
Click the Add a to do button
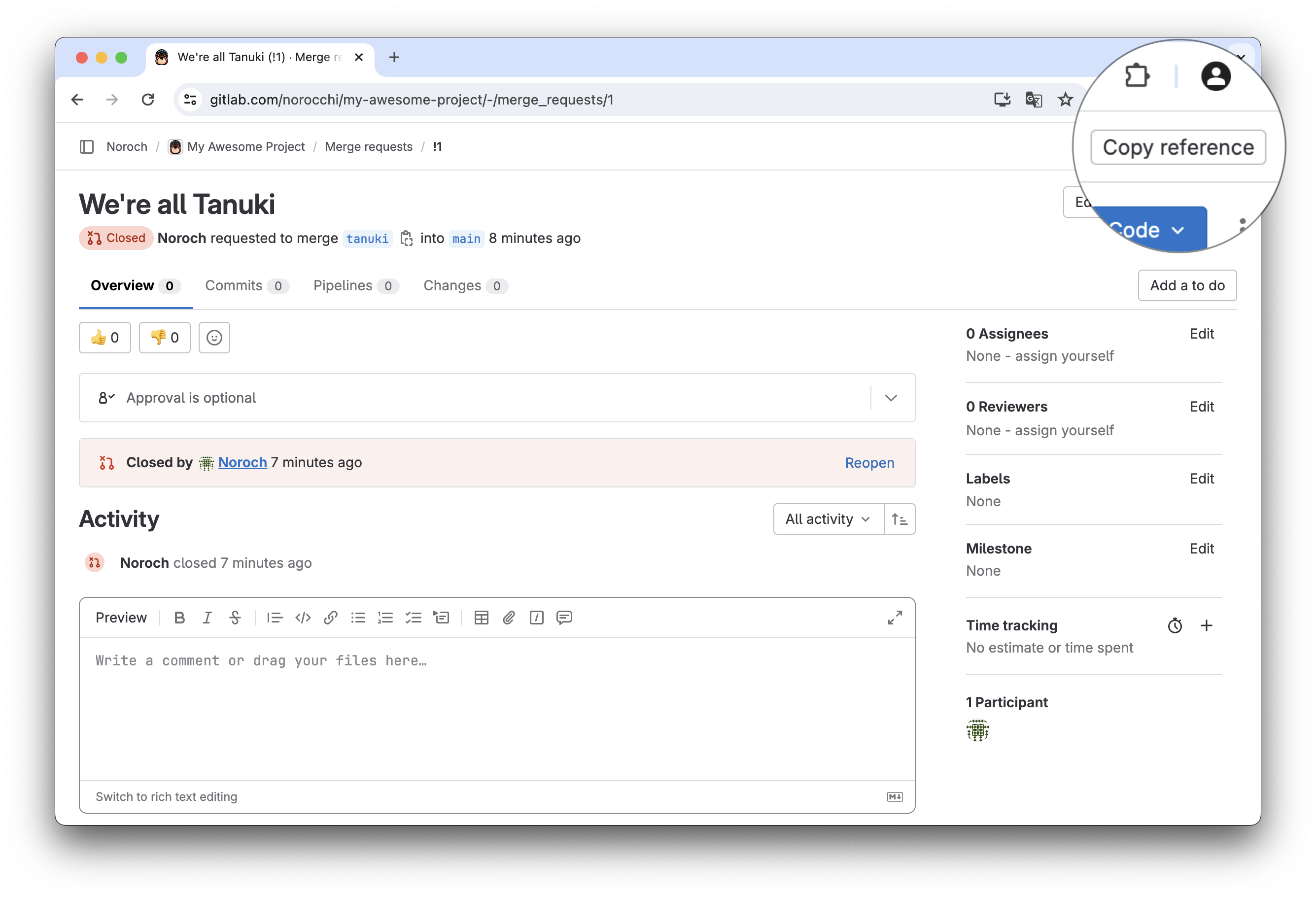(x=1187, y=285)
